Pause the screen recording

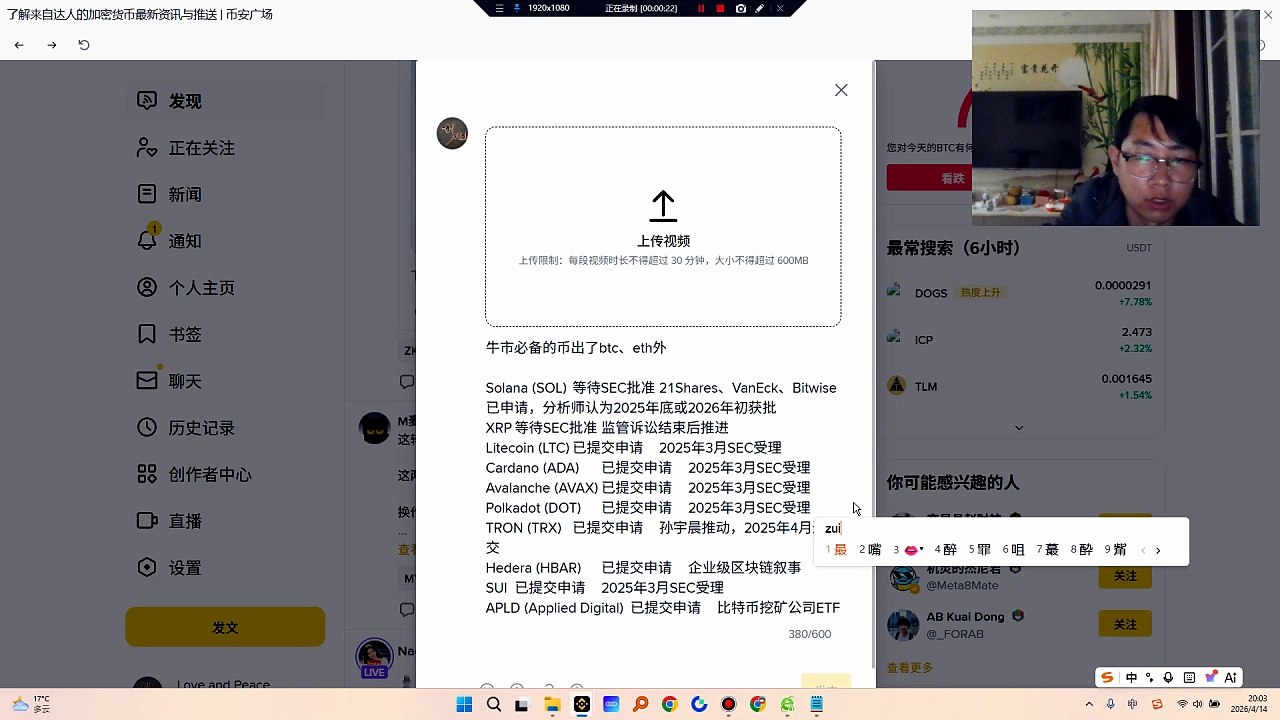[x=701, y=8]
